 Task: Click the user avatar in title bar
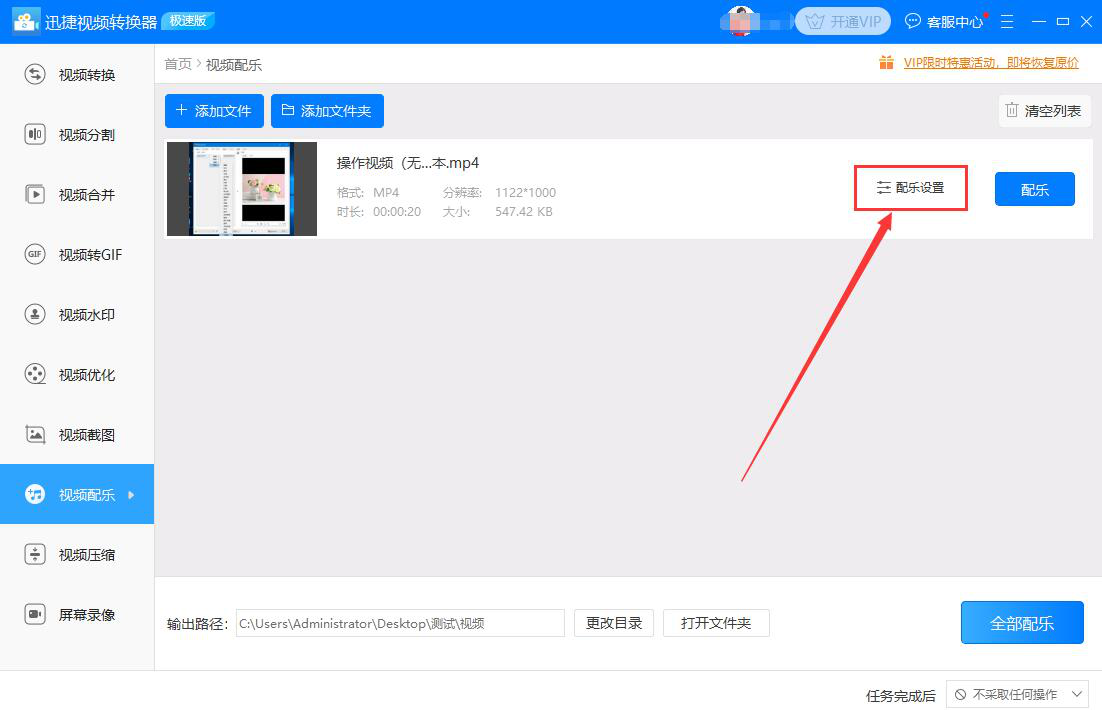click(x=741, y=21)
